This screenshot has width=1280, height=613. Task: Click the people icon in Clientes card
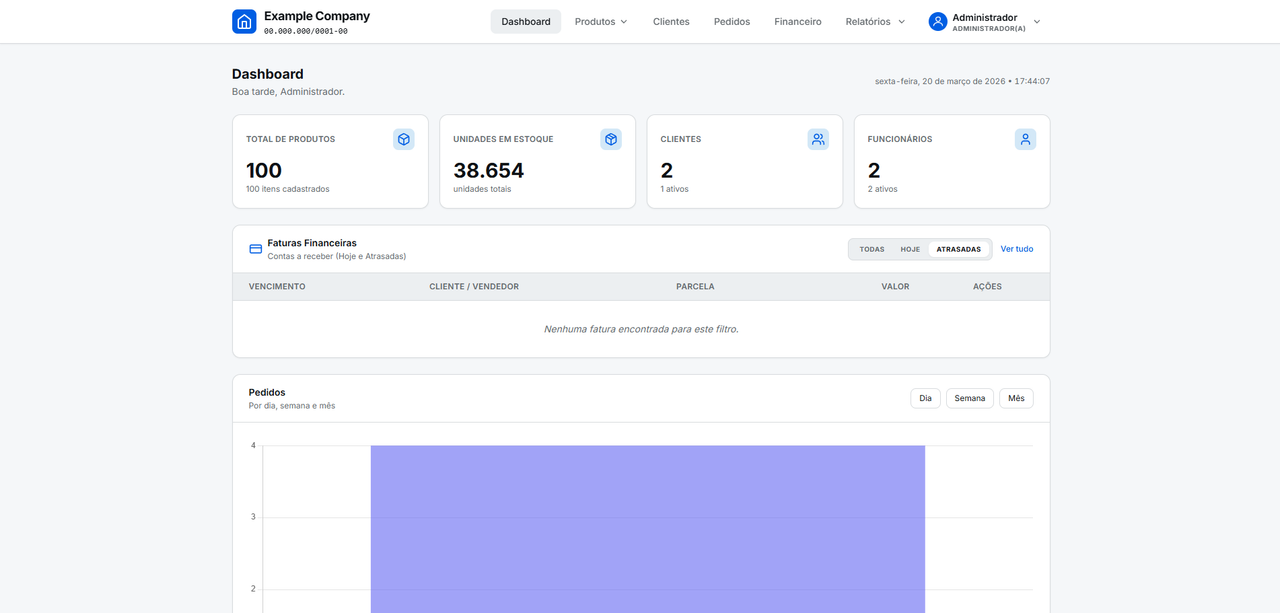(x=818, y=139)
